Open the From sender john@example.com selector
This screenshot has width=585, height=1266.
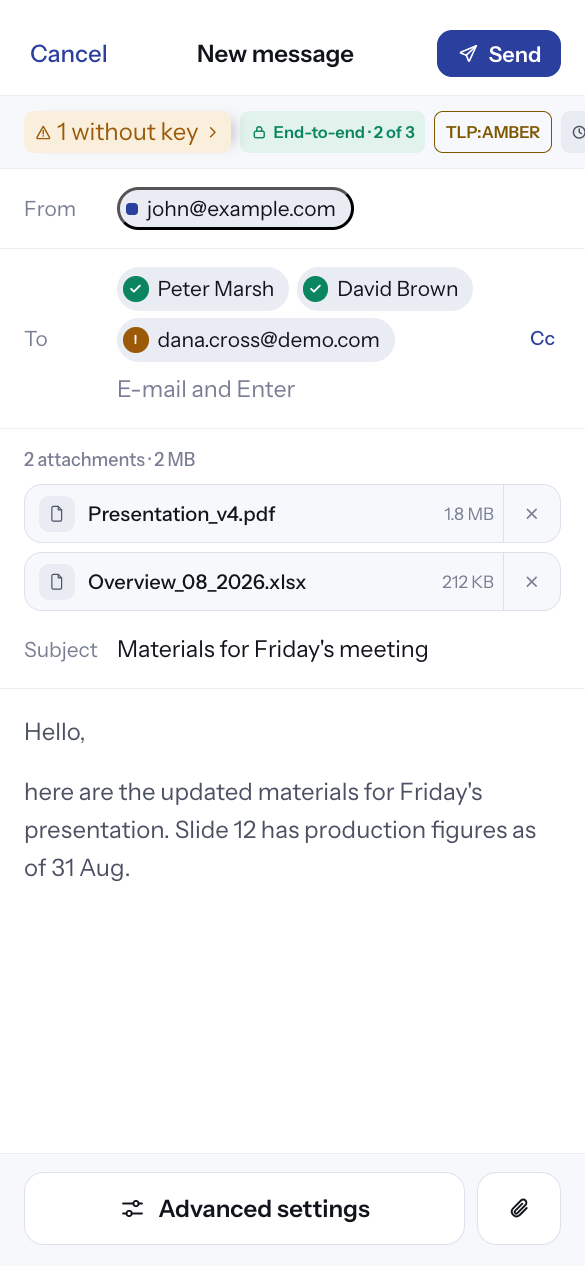(x=235, y=209)
